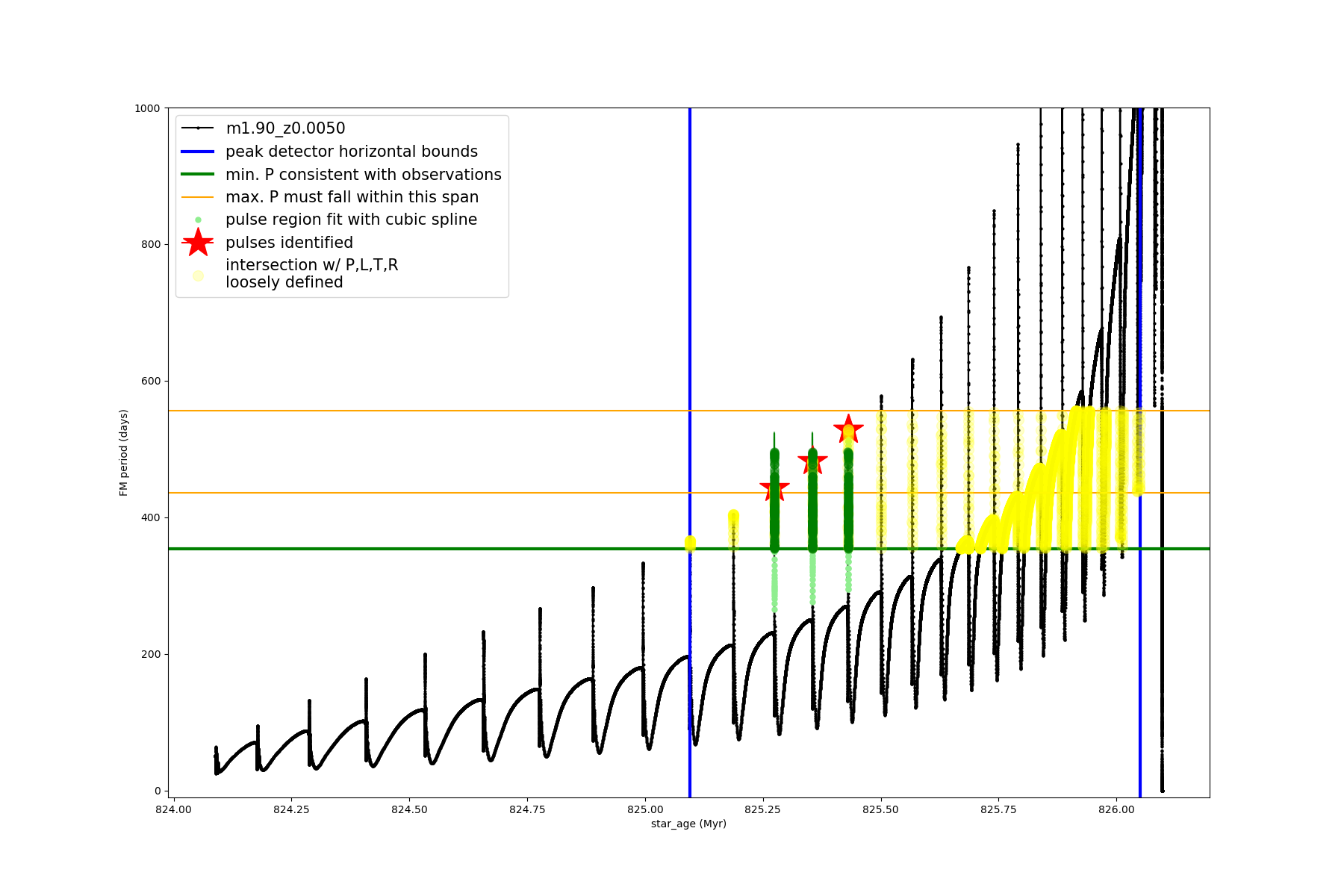Viewport: 1344px width, 896px height.
Task: Click the orange line sample in the legend
Action: coord(198,197)
